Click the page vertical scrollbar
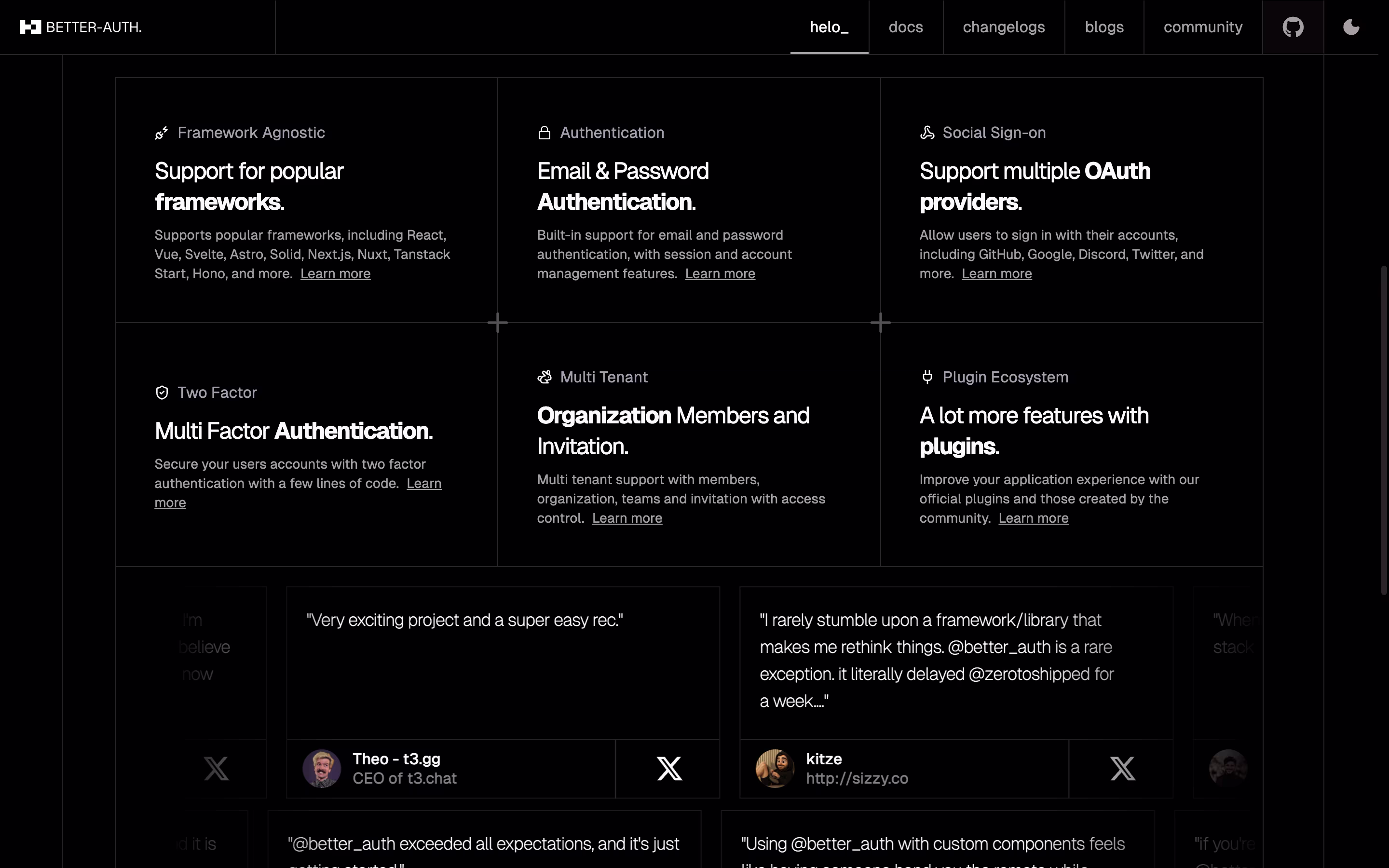The height and width of the screenshot is (868, 1389). coord(1383,431)
